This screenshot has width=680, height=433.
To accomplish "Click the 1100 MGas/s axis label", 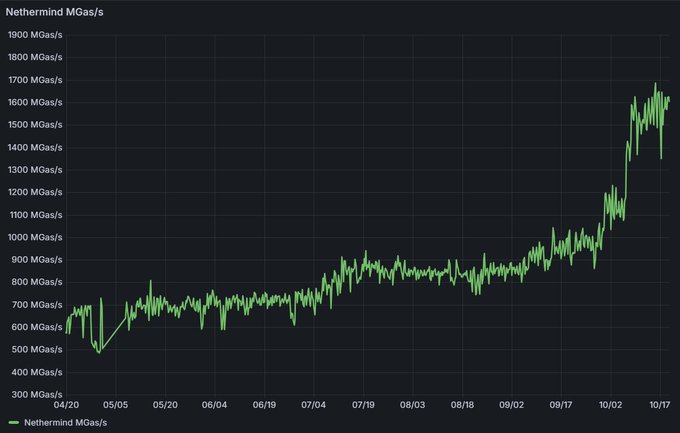I will pos(35,215).
